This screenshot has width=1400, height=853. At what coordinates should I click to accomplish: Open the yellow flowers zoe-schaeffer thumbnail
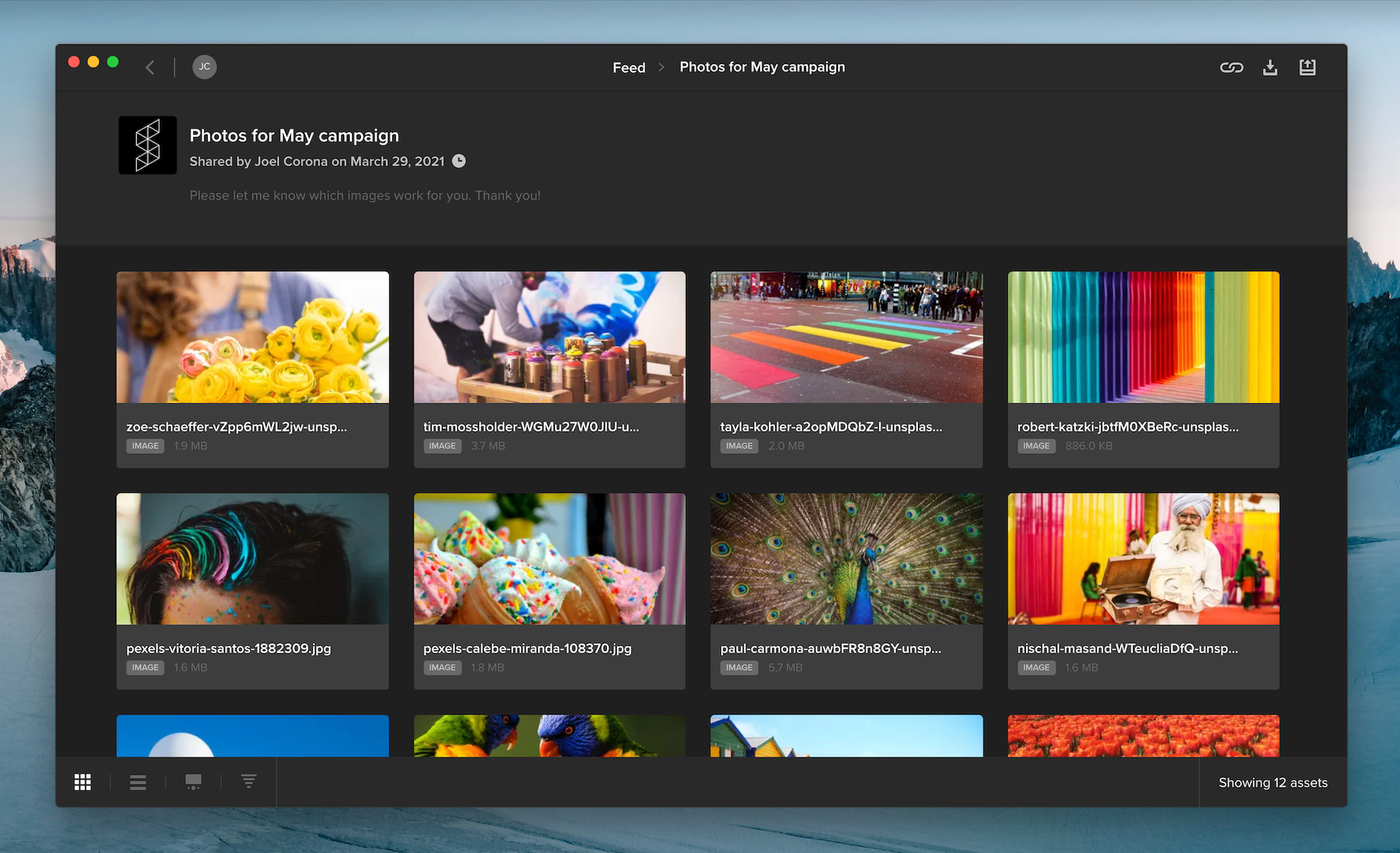coord(253,337)
